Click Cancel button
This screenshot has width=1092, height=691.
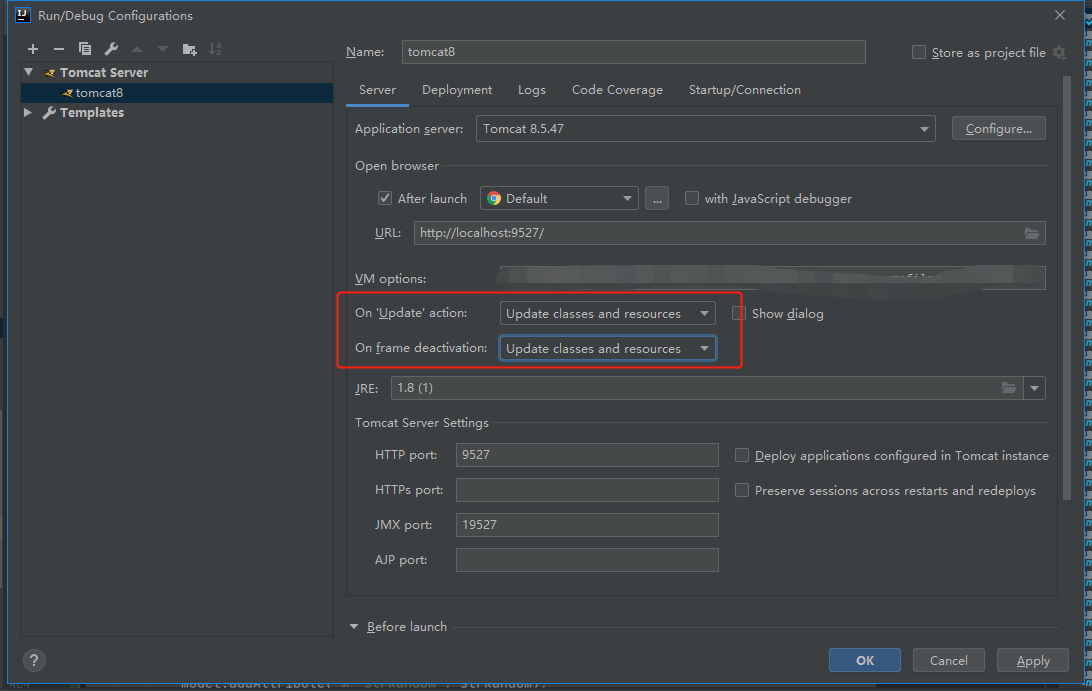(x=949, y=660)
